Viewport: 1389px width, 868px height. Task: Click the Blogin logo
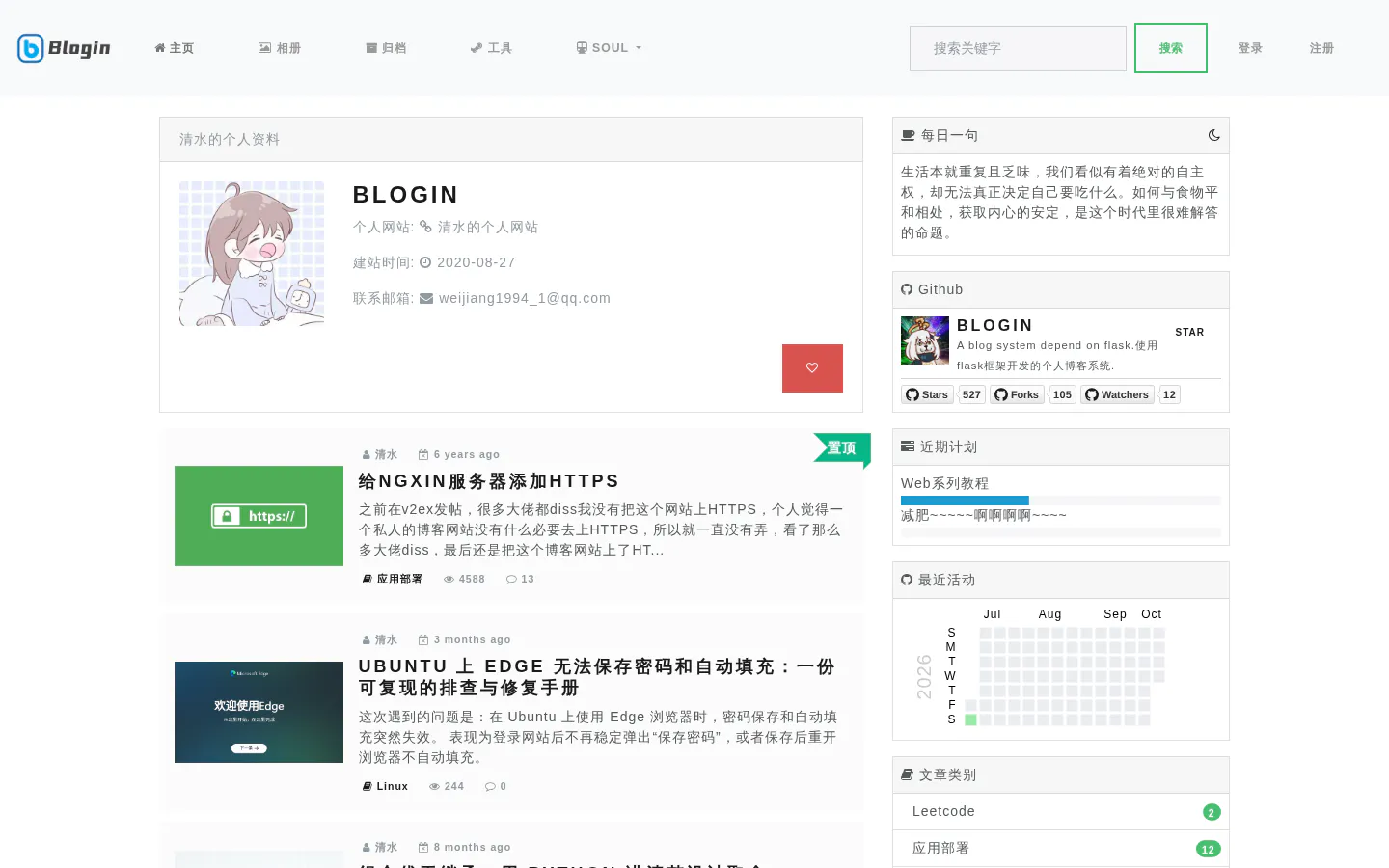click(x=64, y=48)
